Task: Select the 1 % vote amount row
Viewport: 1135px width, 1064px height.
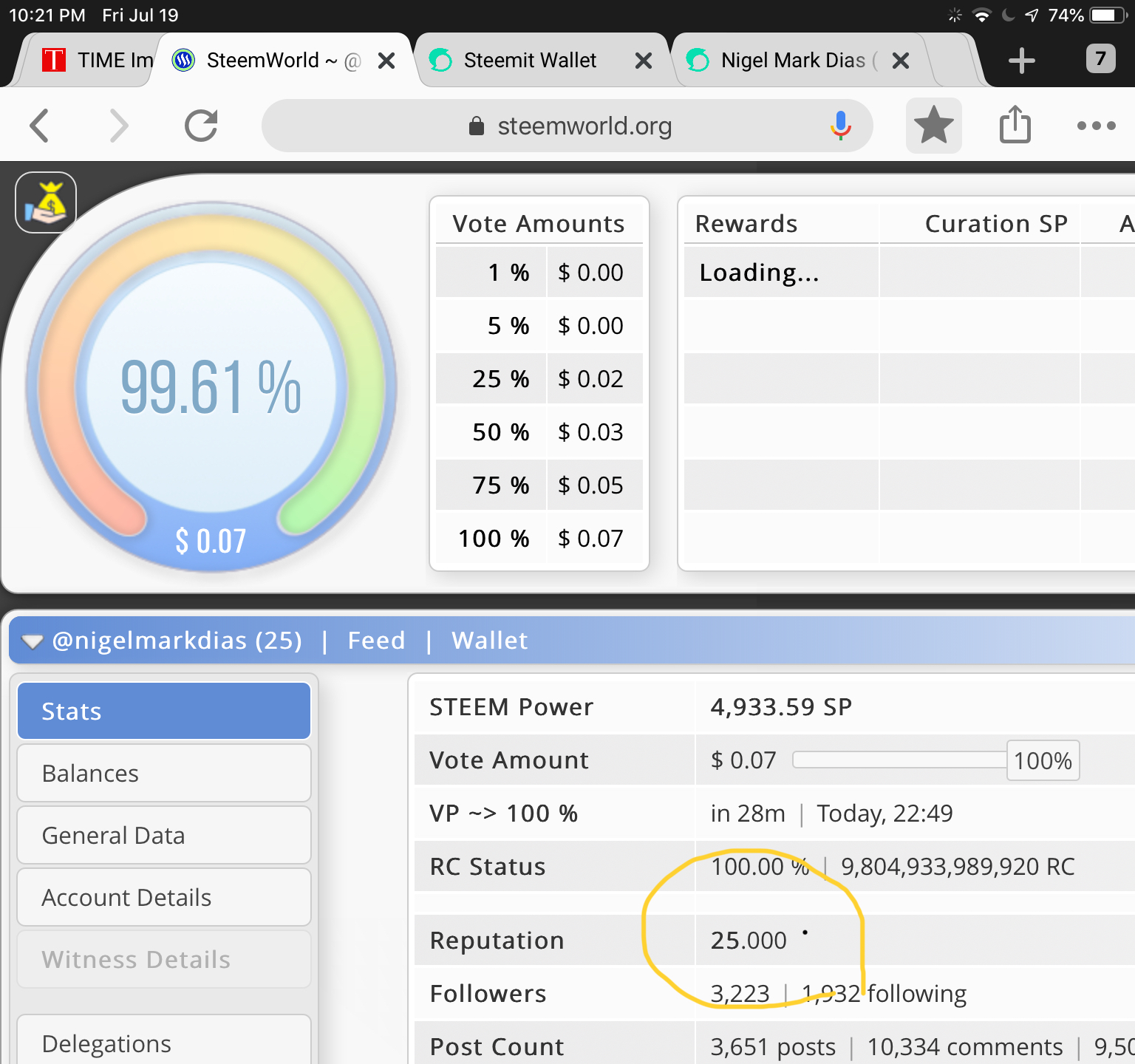Action: coord(539,272)
